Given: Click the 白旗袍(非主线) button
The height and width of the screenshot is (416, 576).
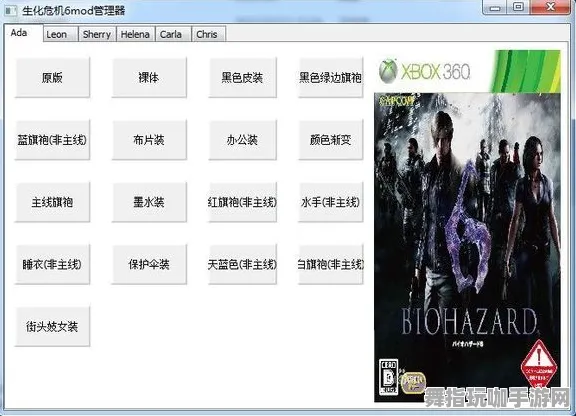Looking at the screenshot, I should pyautogui.click(x=330, y=264).
